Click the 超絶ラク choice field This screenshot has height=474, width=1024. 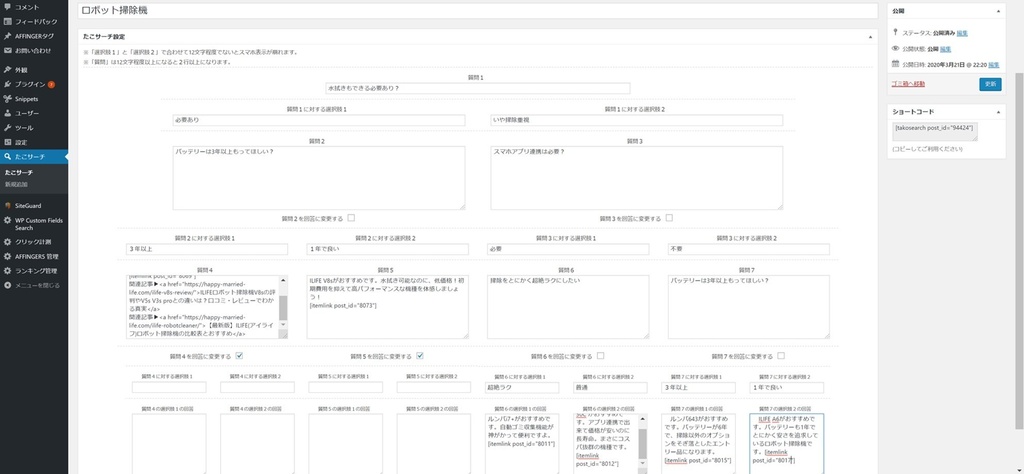click(522, 388)
